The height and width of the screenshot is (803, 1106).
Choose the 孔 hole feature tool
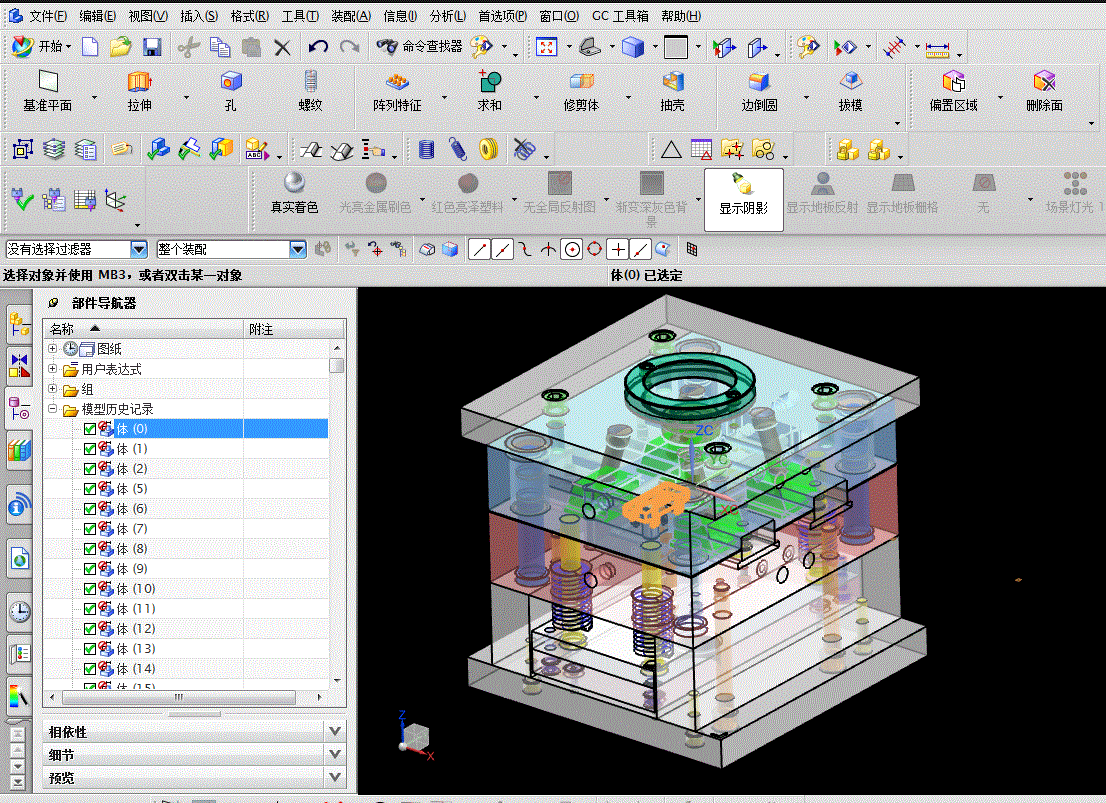[231, 92]
